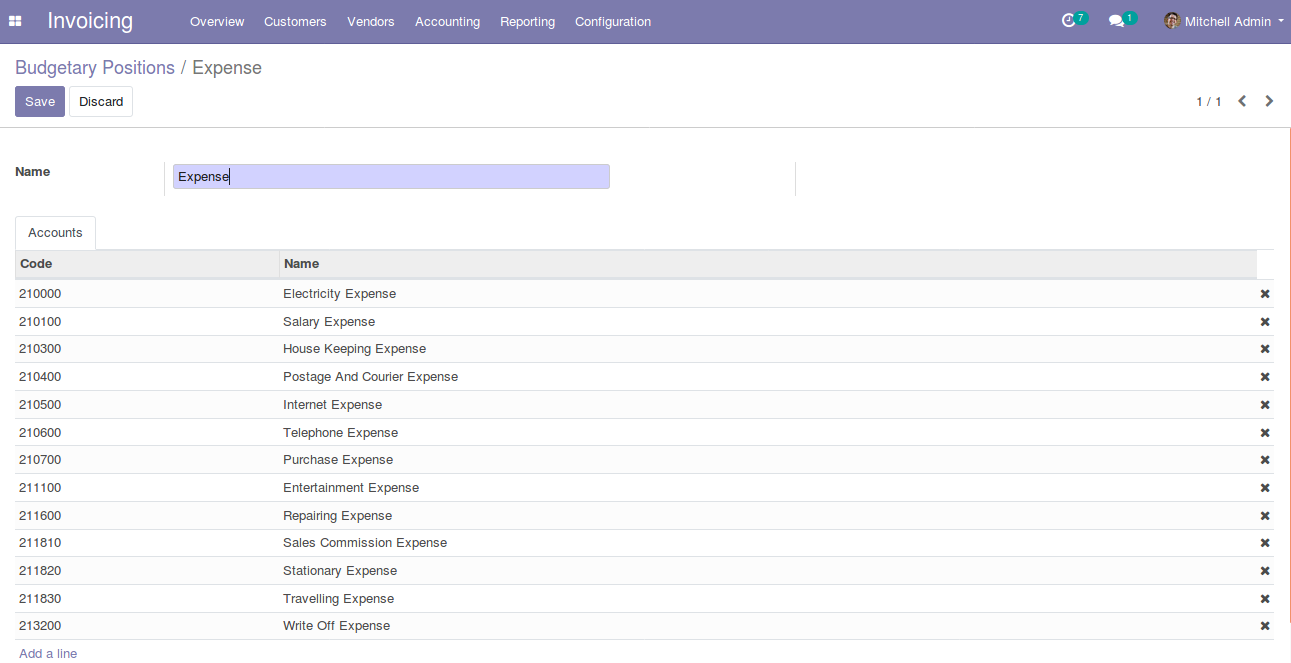
Task: Delete the Salary Expense row
Action: click(x=1264, y=322)
